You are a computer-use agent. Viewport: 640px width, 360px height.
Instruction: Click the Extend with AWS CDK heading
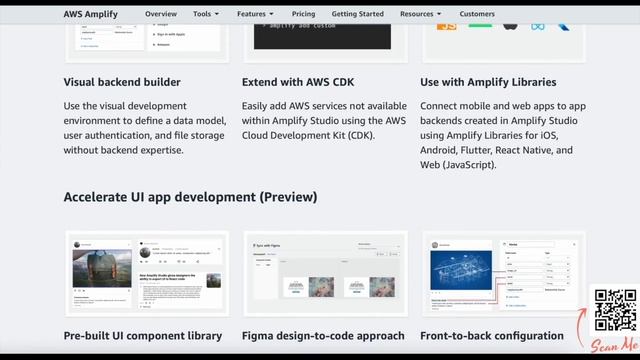tap(298, 82)
